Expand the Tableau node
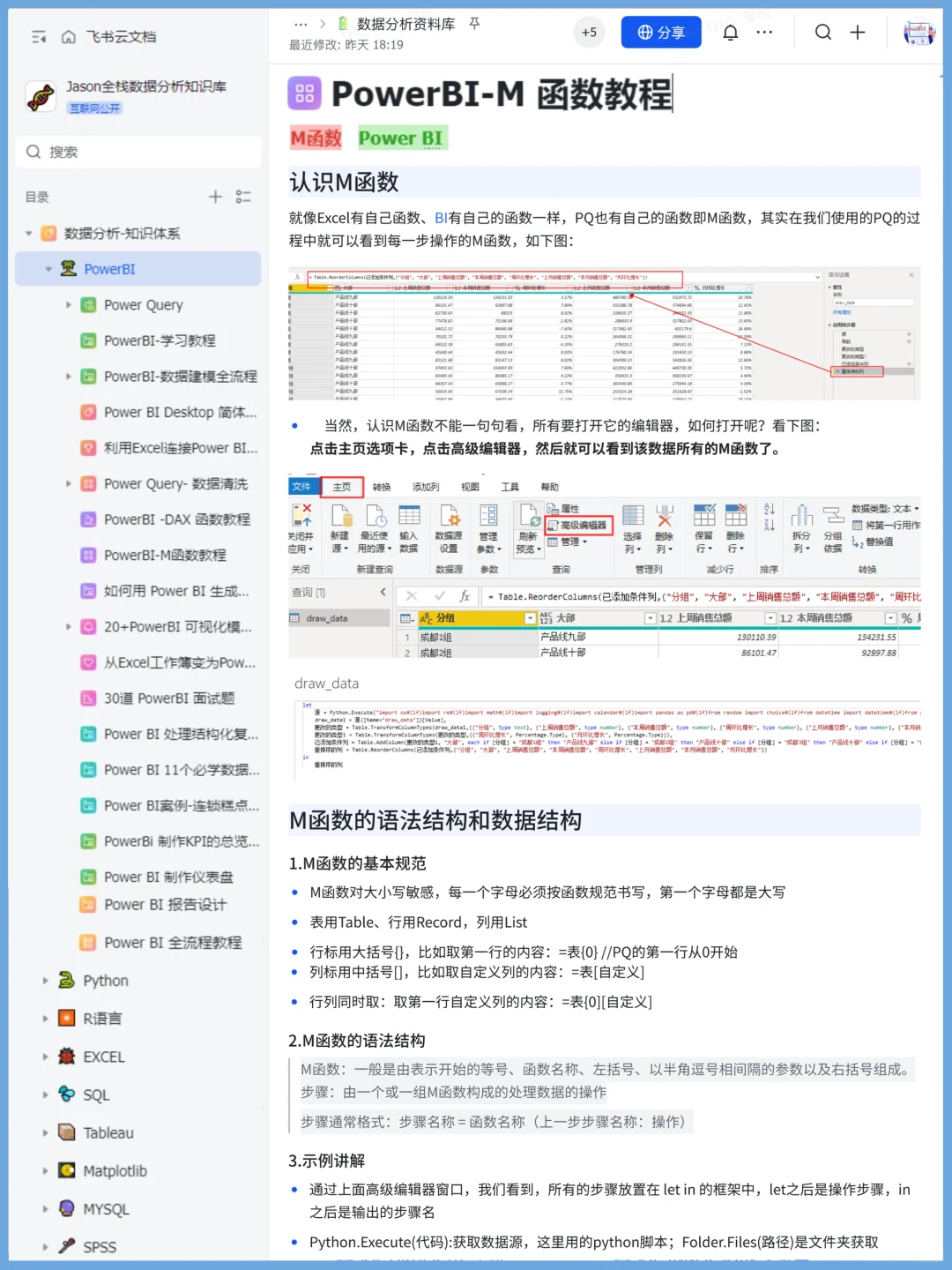The width and height of the screenshot is (952, 1270). click(x=46, y=1132)
